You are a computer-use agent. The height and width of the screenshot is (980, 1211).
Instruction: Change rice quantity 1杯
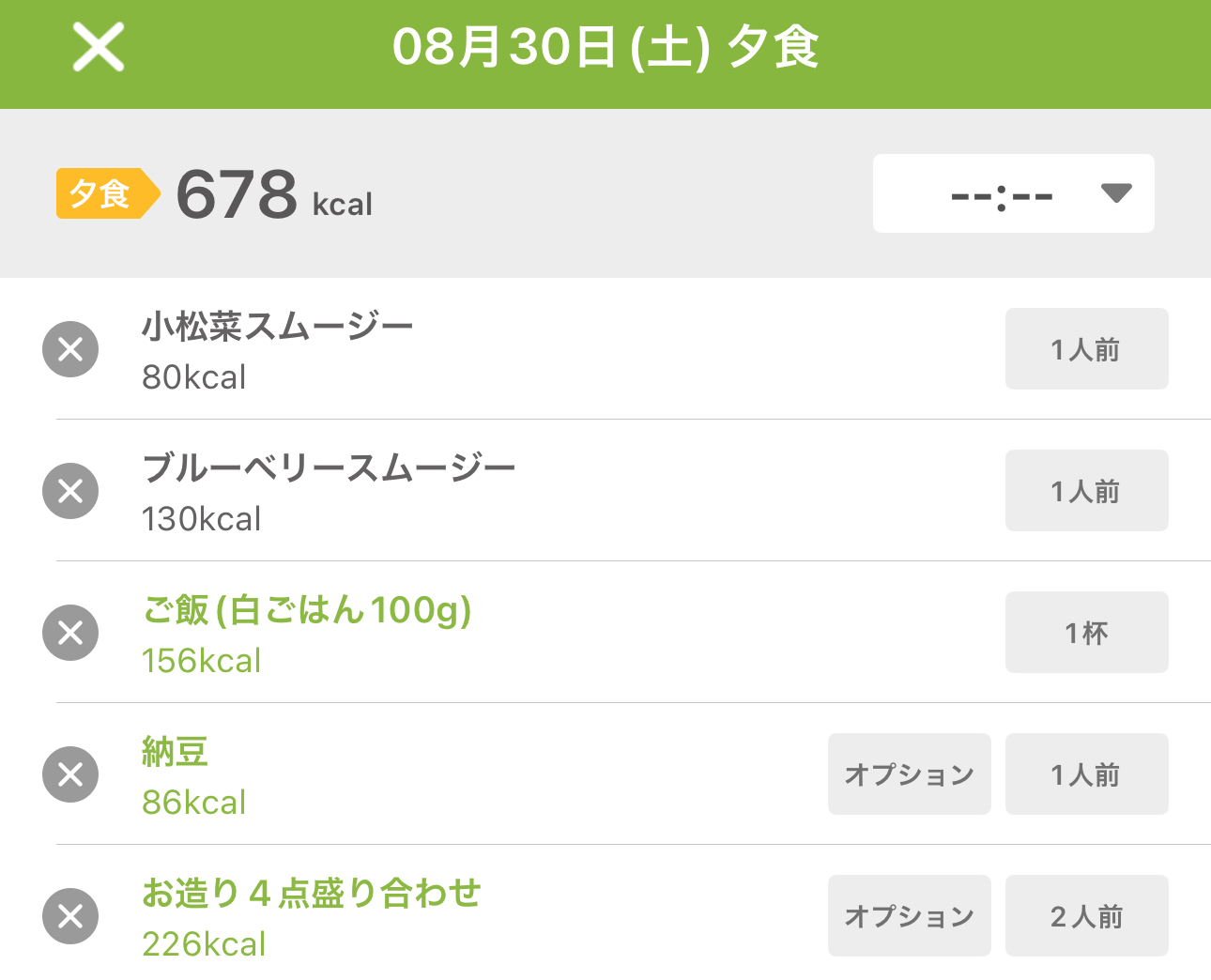[x=1087, y=632]
